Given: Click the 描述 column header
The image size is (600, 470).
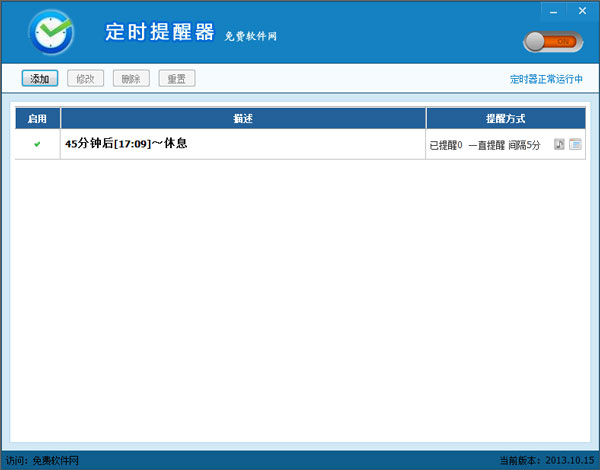Looking at the screenshot, I should [243, 118].
